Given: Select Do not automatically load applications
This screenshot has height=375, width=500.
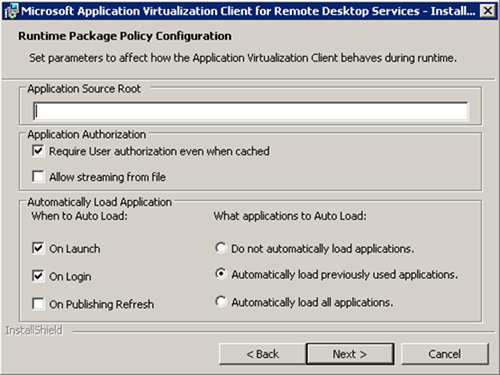Looking at the screenshot, I should (220, 248).
